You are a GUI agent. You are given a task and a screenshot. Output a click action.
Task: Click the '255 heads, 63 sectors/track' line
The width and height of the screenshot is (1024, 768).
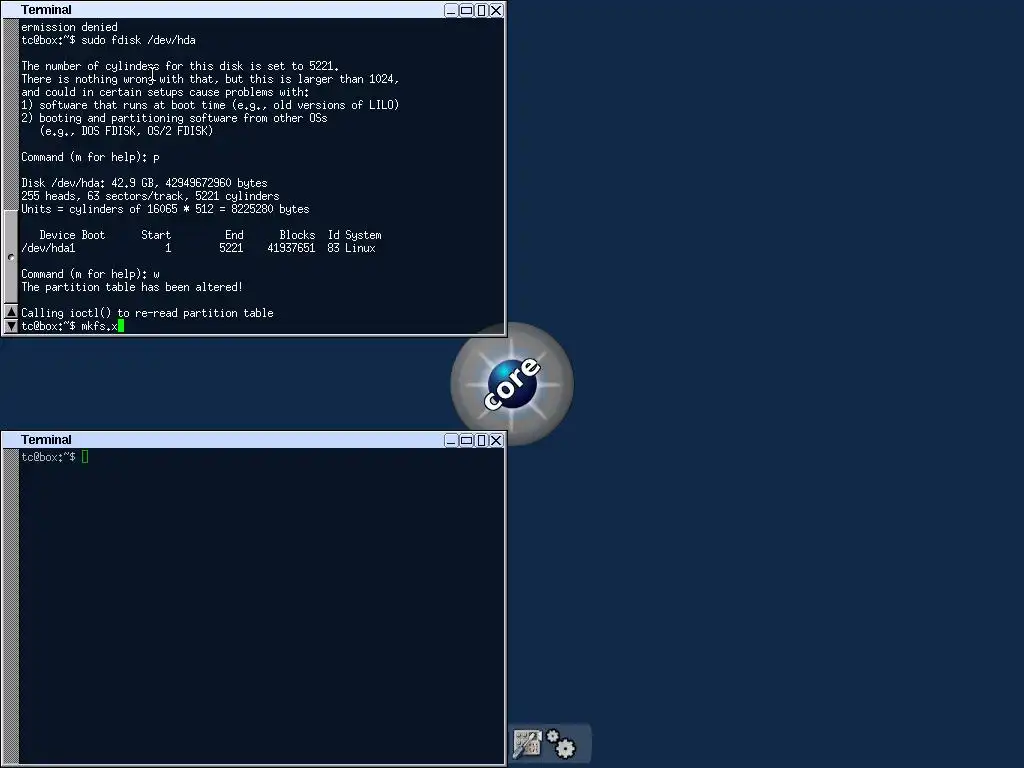pyautogui.click(x=150, y=196)
